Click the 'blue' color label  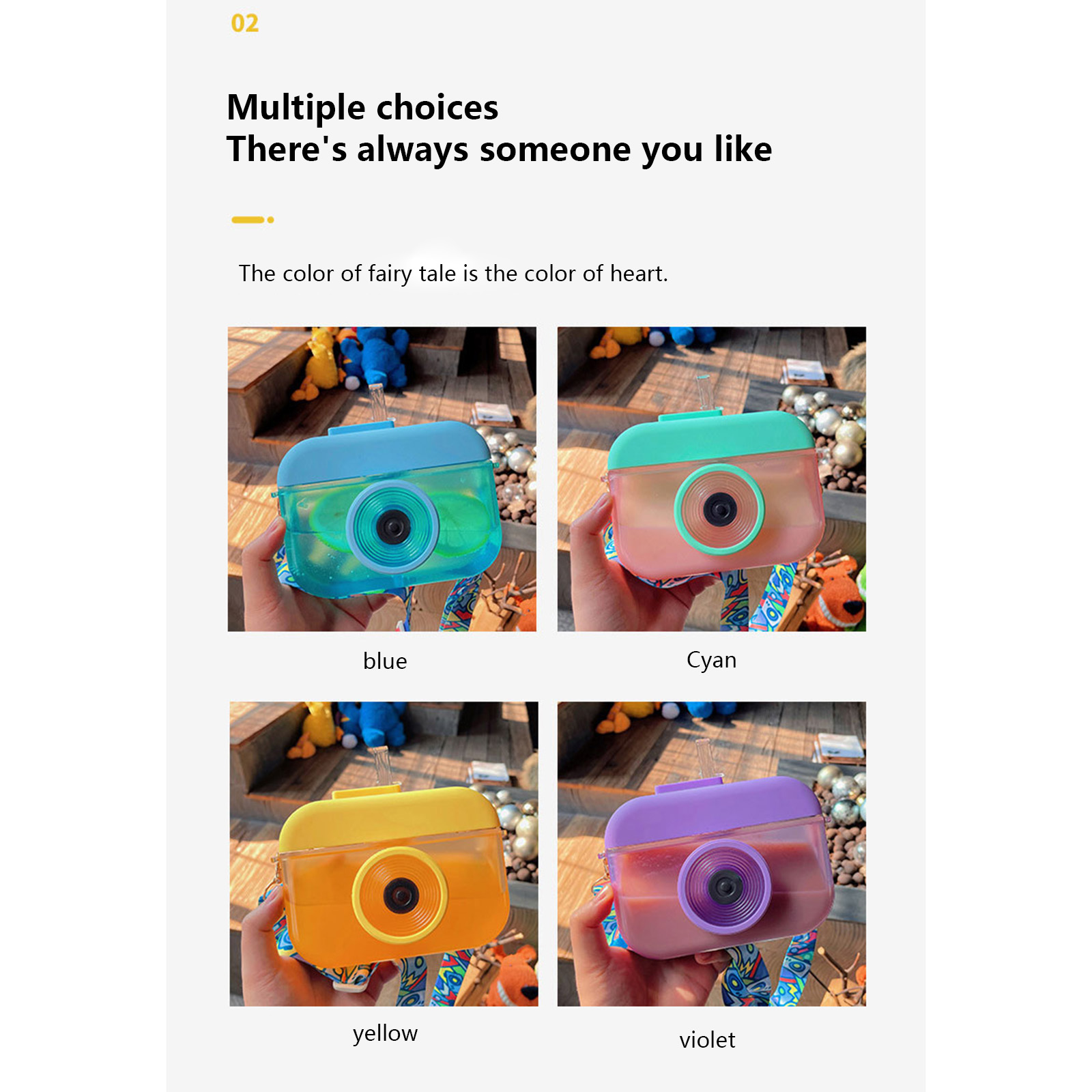click(385, 661)
